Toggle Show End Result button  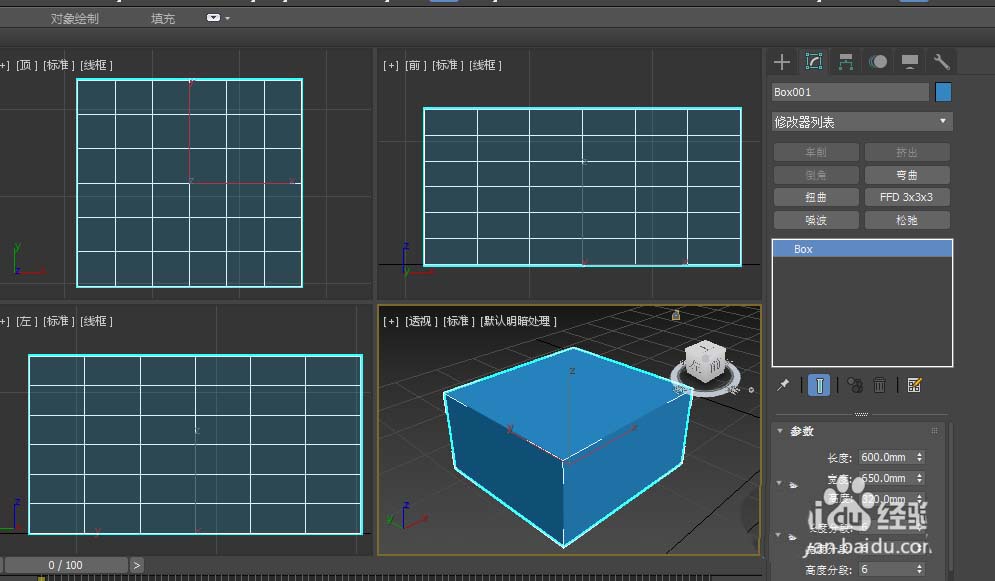coord(819,385)
